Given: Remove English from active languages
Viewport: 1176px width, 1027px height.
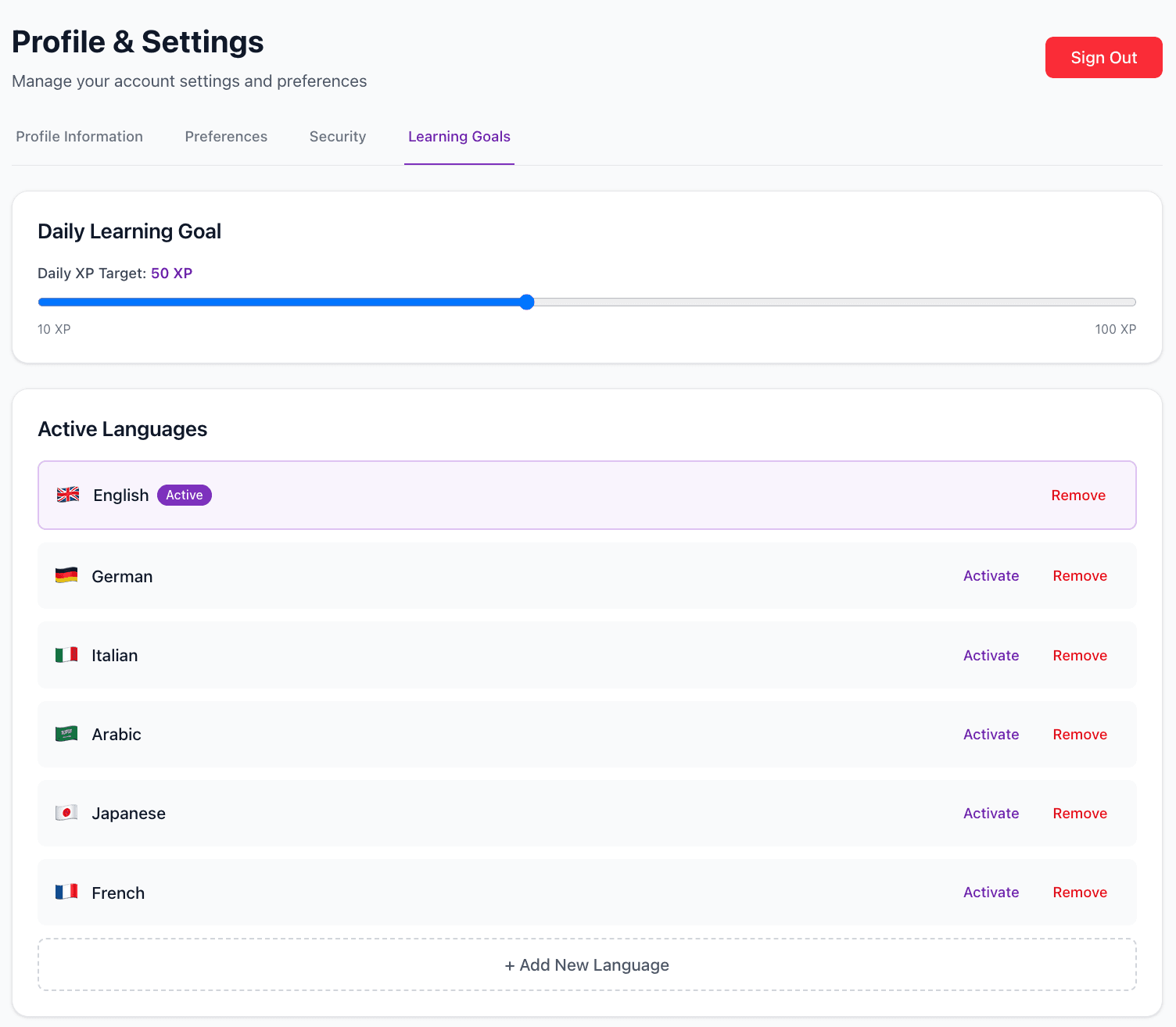Looking at the screenshot, I should (x=1077, y=495).
